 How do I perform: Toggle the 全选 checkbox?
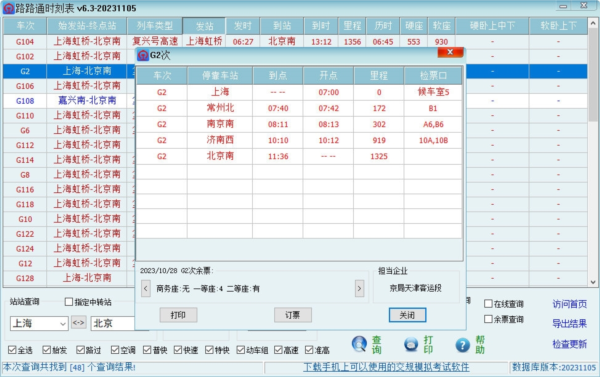(x=12, y=350)
